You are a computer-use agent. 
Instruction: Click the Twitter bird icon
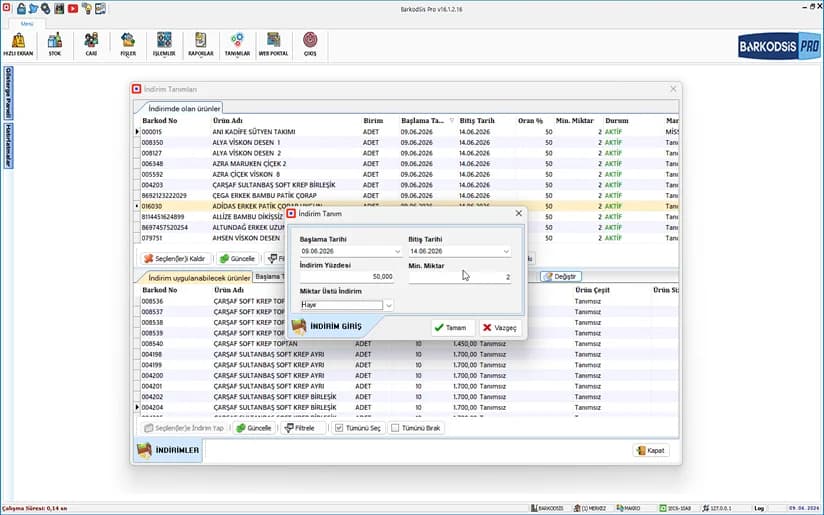point(34,8)
